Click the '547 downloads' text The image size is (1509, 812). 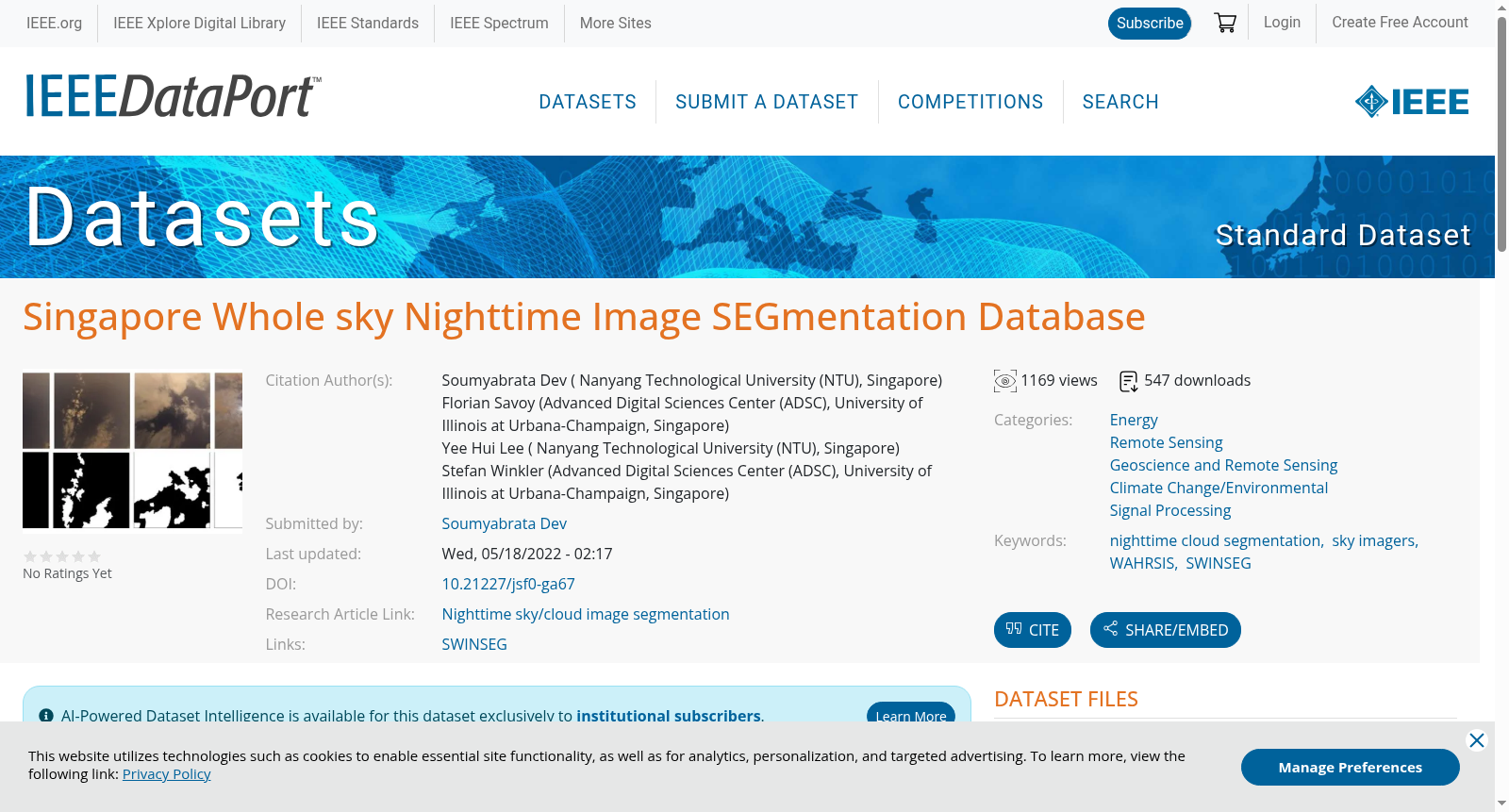pyautogui.click(x=1197, y=380)
